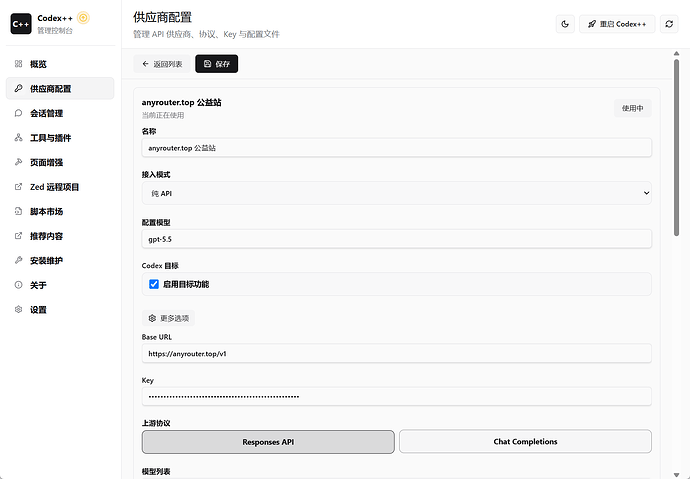Click the masked Key input field

(x=396, y=396)
